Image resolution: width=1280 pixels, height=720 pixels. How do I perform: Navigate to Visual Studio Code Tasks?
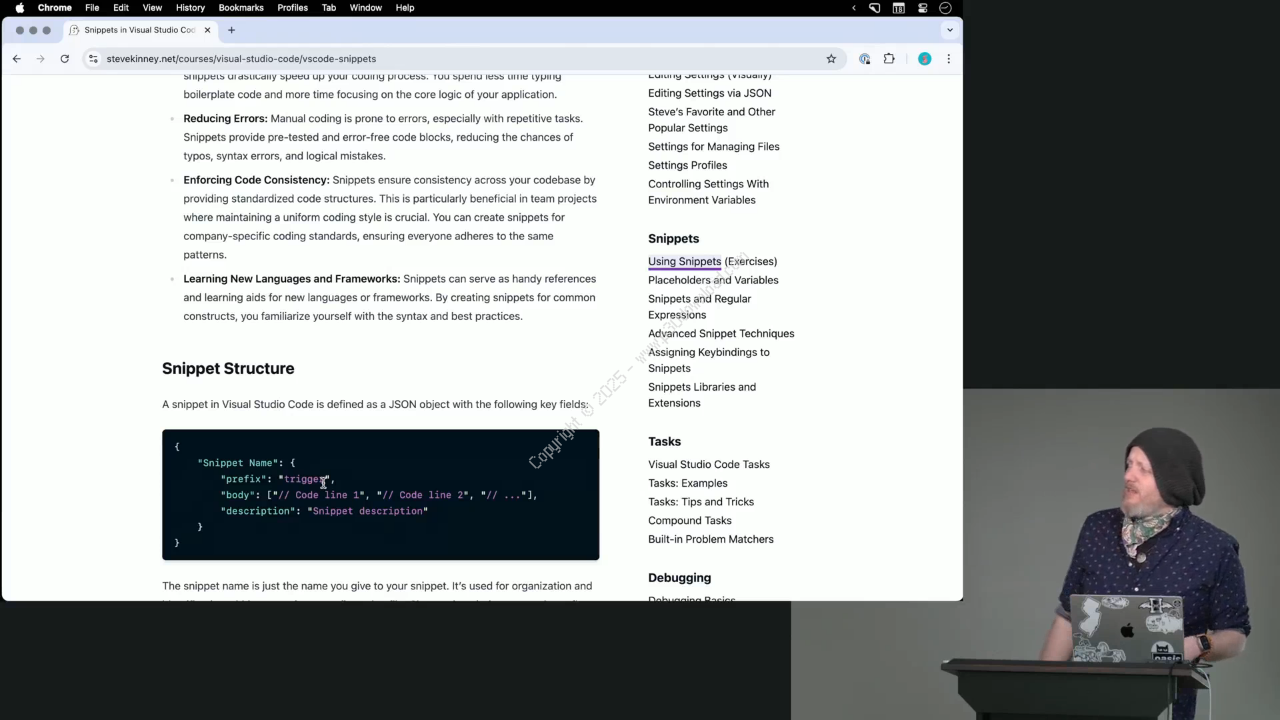(x=708, y=464)
